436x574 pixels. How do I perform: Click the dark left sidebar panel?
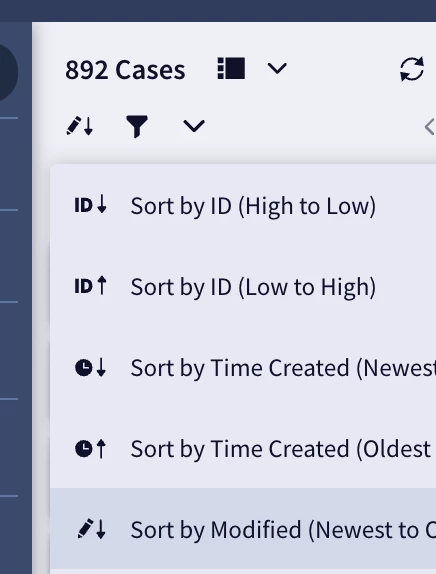[16, 298]
